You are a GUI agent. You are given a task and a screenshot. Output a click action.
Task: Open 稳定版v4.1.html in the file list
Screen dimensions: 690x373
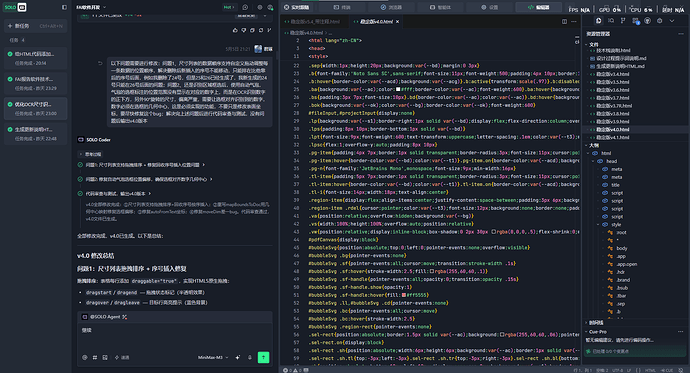(613, 137)
